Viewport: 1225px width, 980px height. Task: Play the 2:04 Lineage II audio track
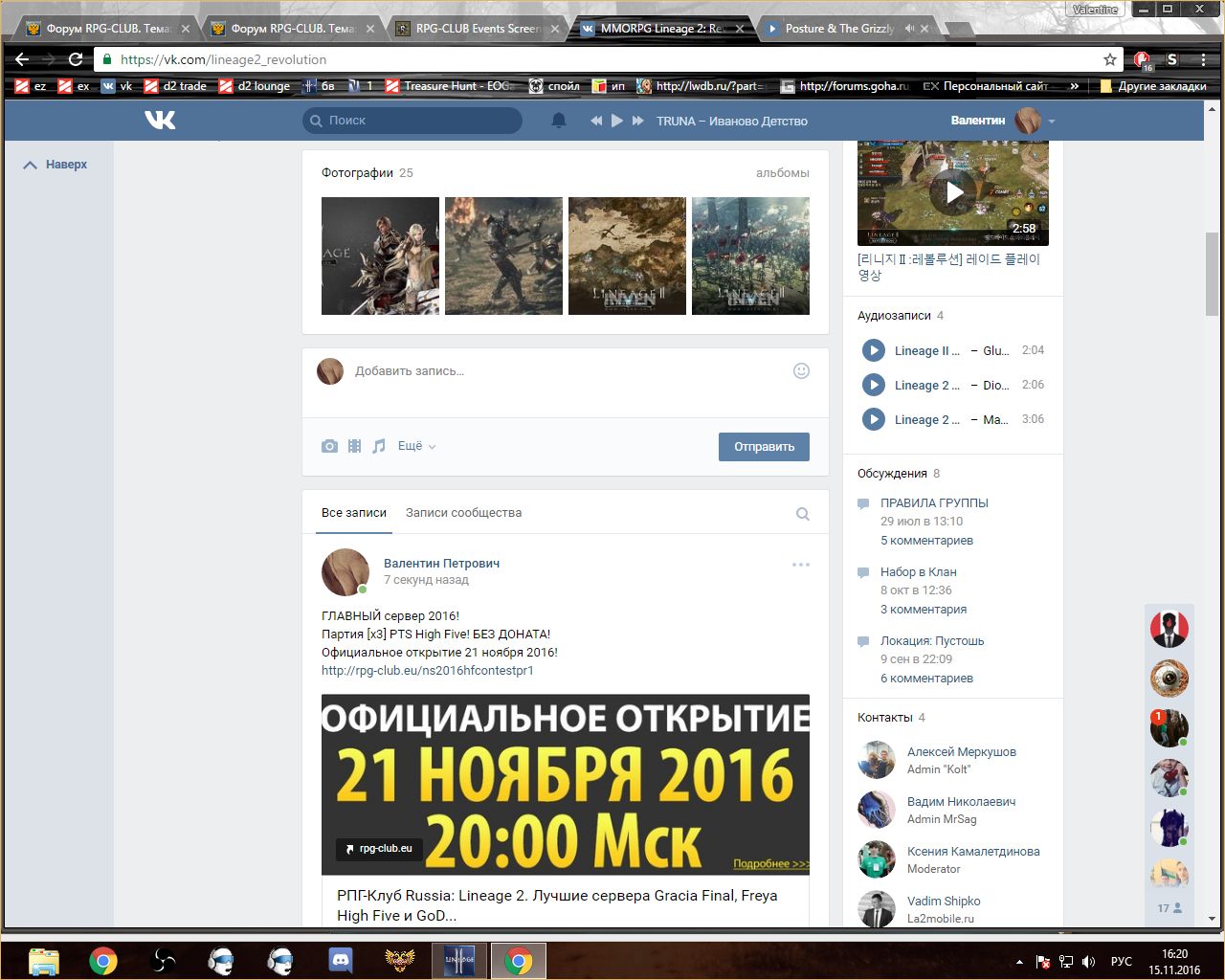click(x=873, y=350)
